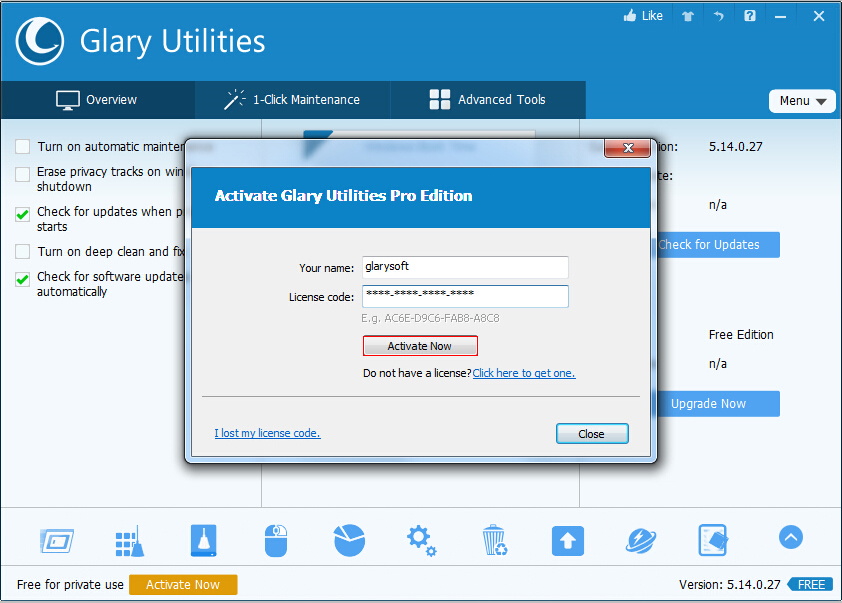Open the pie chart disk analysis icon
Image resolution: width=842 pixels, height=603 pixels.
pyautogui.click(x=348, y=540)
